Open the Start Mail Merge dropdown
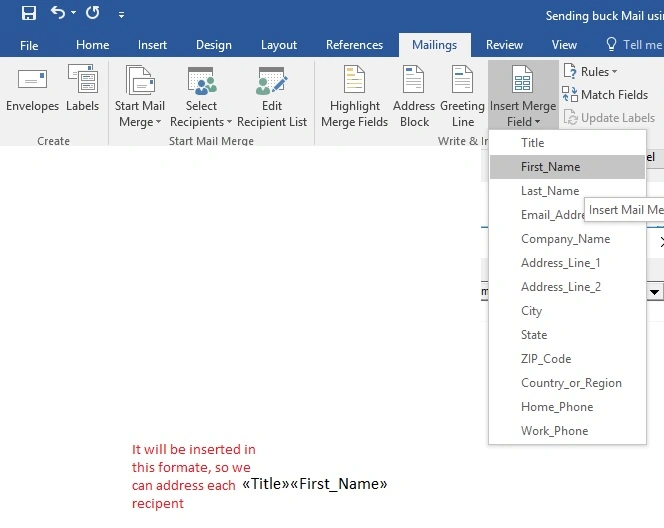This screenshot has height=528, width=664. click(140, 97)
